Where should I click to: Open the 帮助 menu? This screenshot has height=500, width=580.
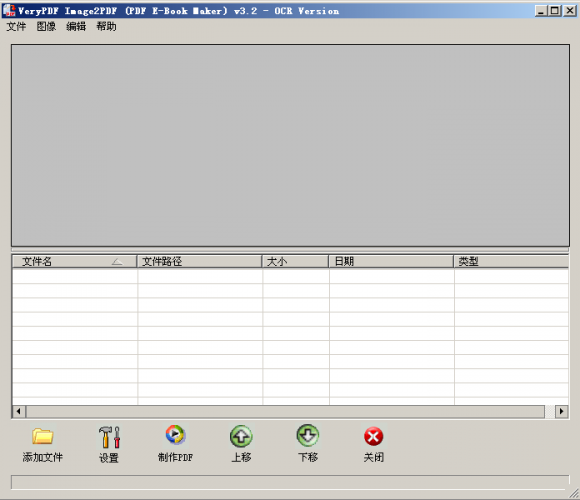(x=107, y=26)
